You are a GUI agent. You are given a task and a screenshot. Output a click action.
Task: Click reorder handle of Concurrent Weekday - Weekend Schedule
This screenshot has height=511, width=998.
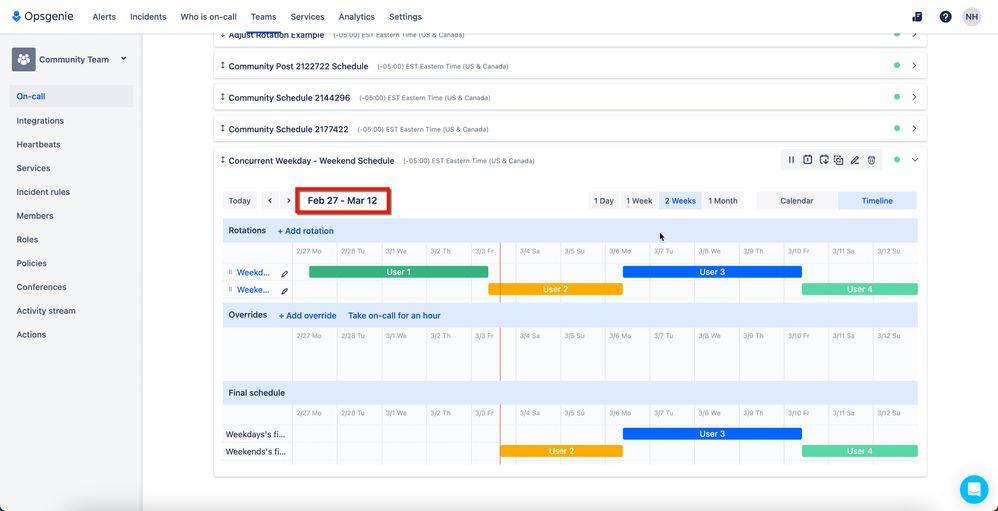click(x=223, y=160)
